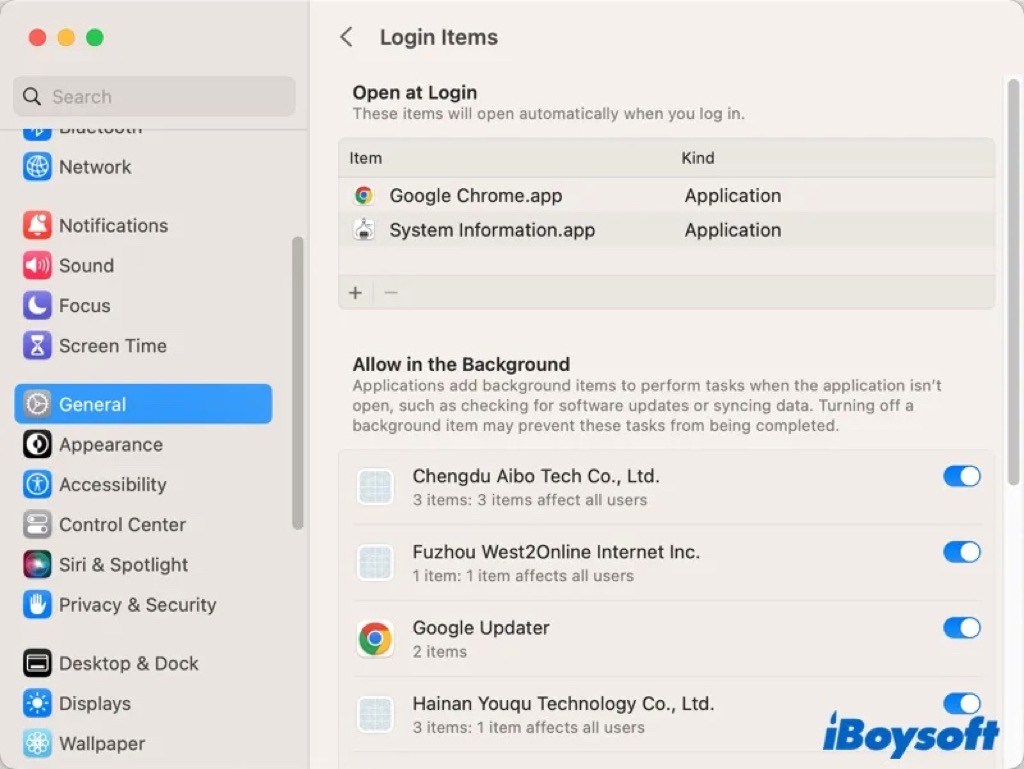Click the Privacy & Security hand icon
This screenshot has width=1024, height=769.
pyautogui.click(x=37, y=604)
